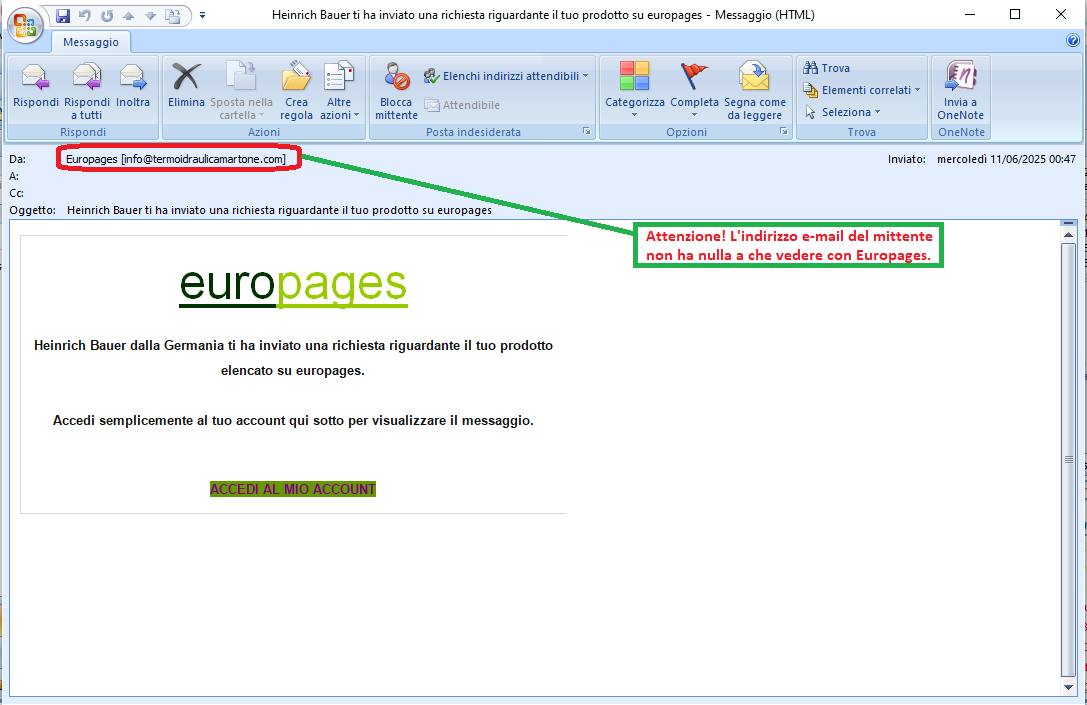Click ACCEDI AL MIO ACCOUNT link
This screenshot has width=1087, height=705.
[x=293, y=489]
